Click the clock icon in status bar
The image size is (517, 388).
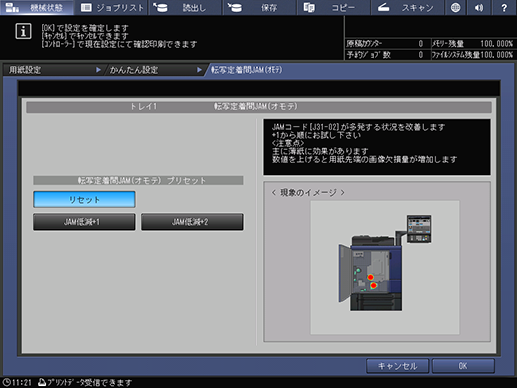[x=7, y=382]
